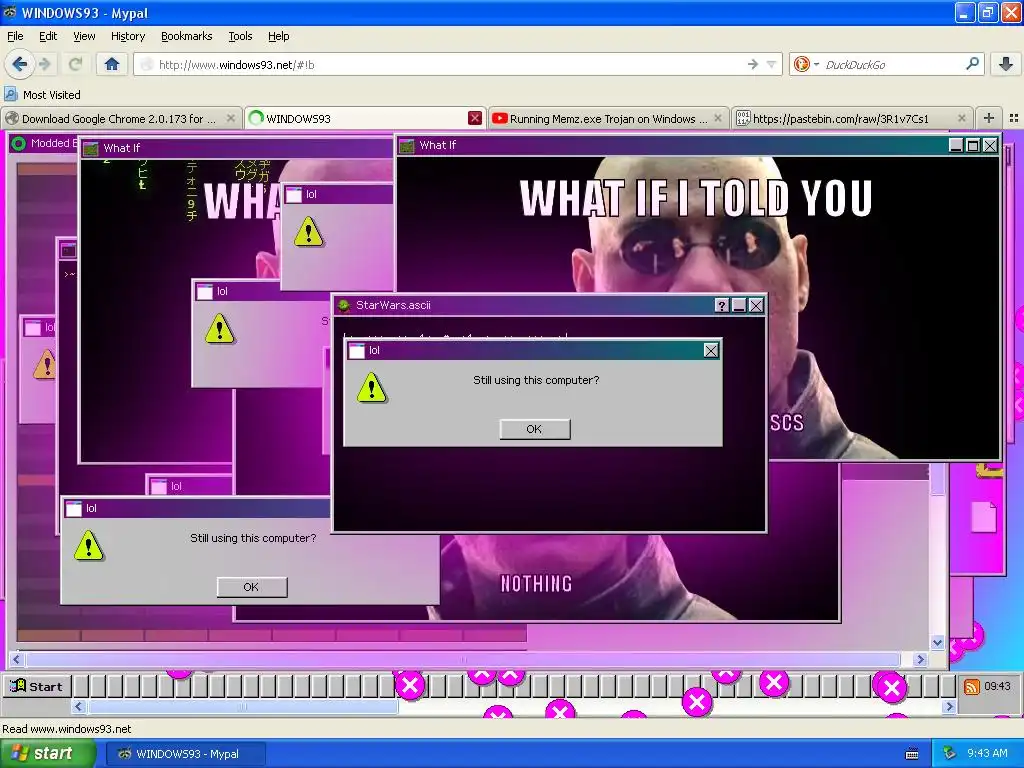1024x768 pixels.
Task: Open the Windows93 Start button
Action: [37, 686]
